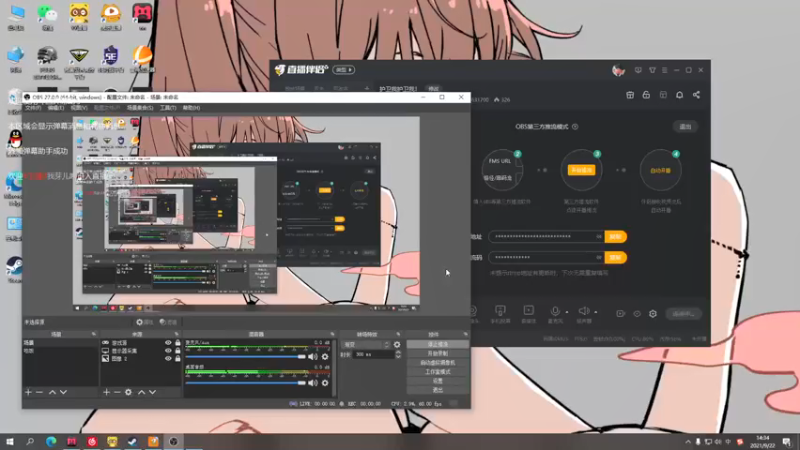This screenshot has width=800, height=450.
Task: Click the stream address input field
Action: coord(546,237)
